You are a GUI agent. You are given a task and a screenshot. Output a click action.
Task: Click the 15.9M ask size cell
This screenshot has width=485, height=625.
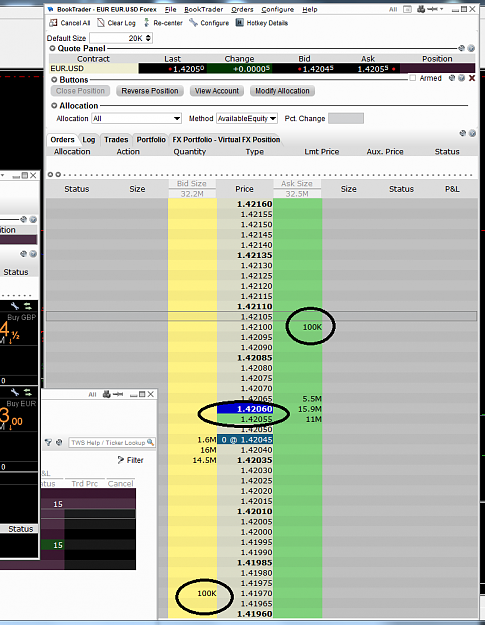pos(298,409)
